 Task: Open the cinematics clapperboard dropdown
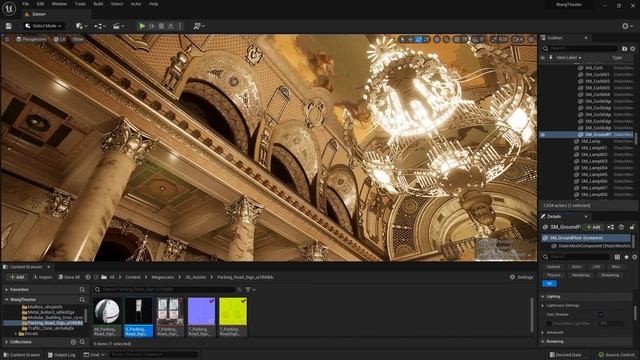(118, 26)
